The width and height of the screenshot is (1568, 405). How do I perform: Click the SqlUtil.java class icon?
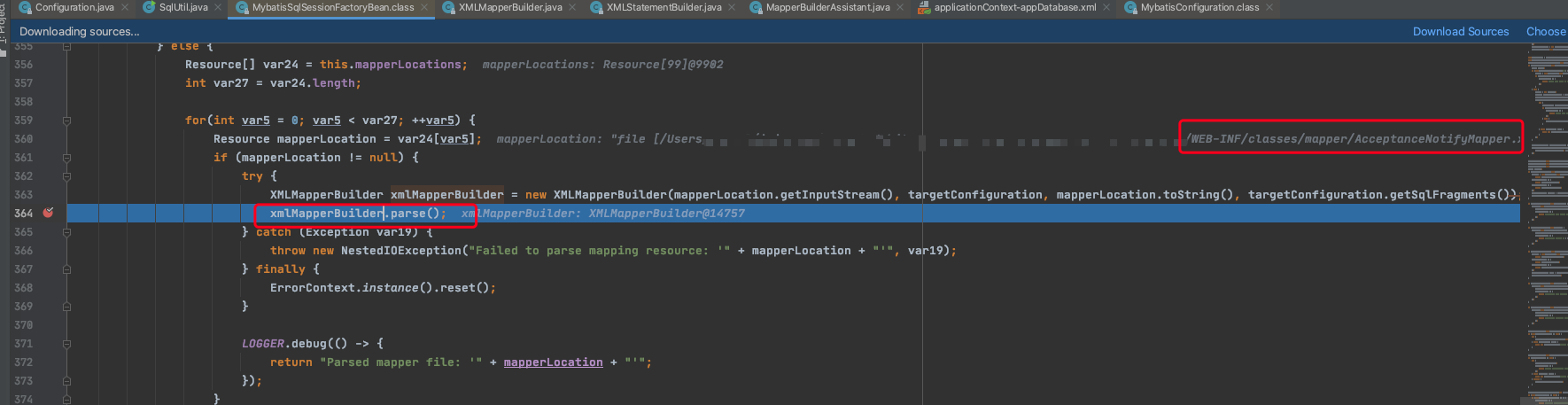coord(149,7)
